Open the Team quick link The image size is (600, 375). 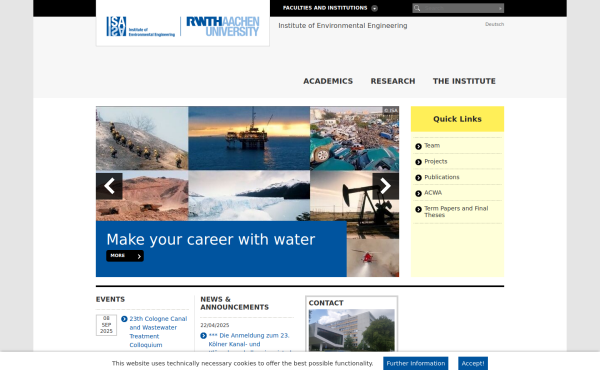click(432, 146)
